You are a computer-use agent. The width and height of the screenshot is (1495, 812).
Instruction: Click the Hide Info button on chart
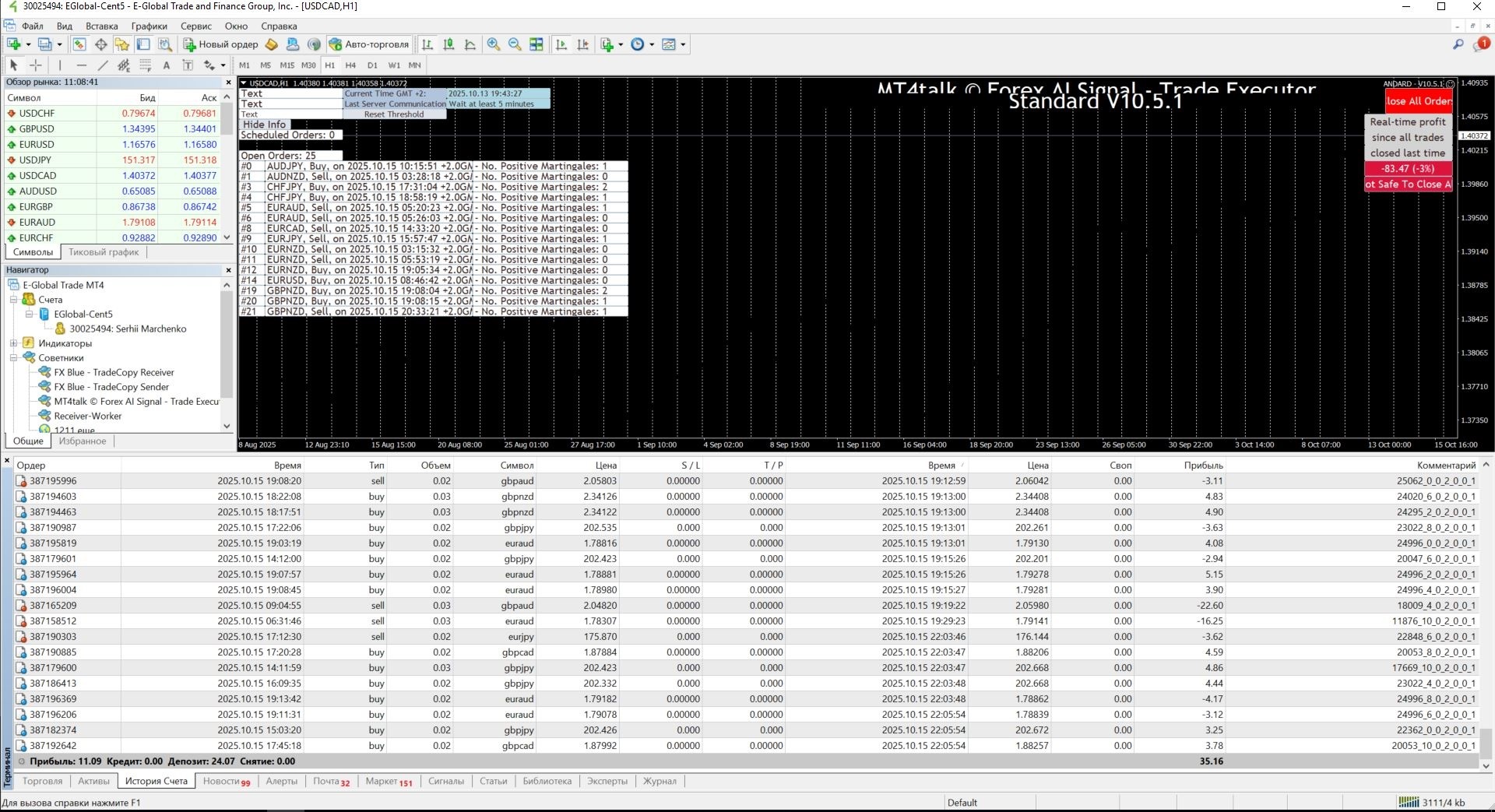(x=264, y=125)
